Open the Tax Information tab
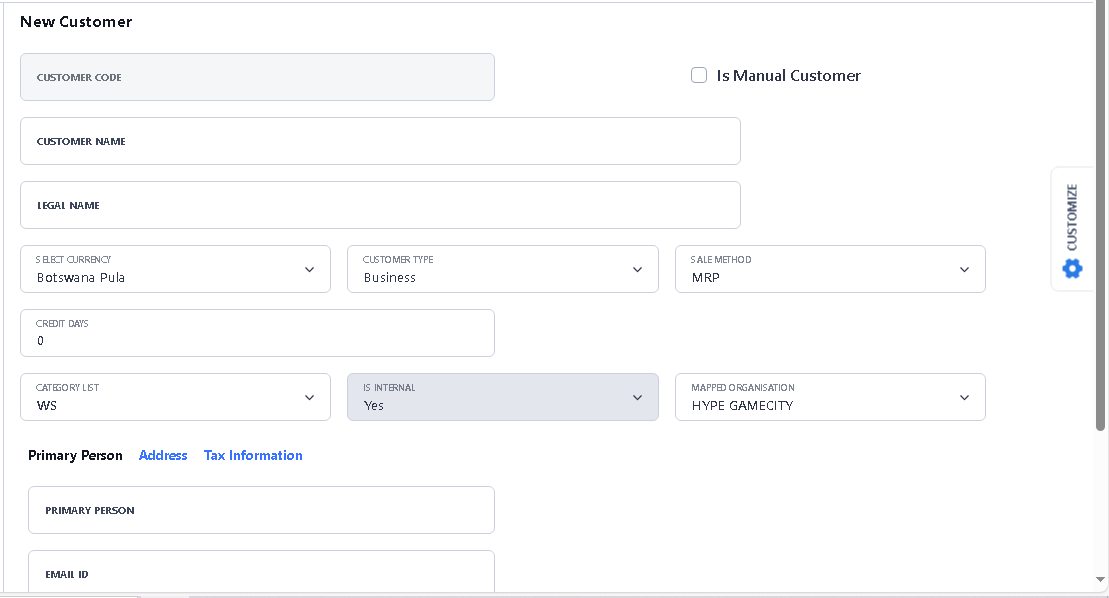This screenshot has height=598, width=1109. 253,455
